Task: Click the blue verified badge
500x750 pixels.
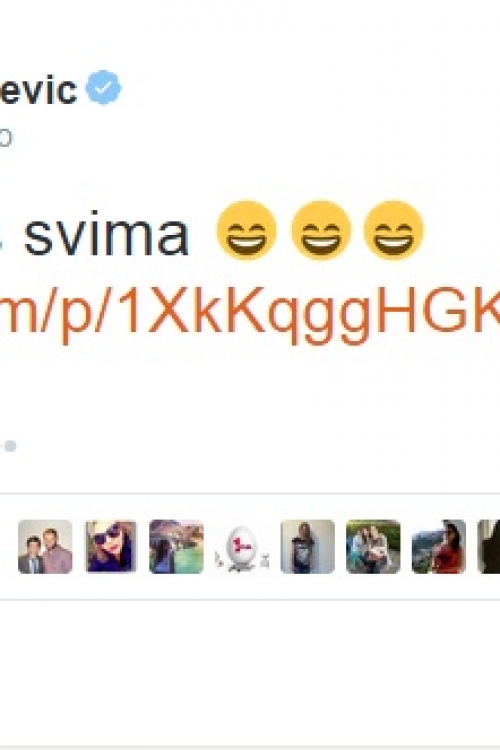Action: [x=103, y=87]
